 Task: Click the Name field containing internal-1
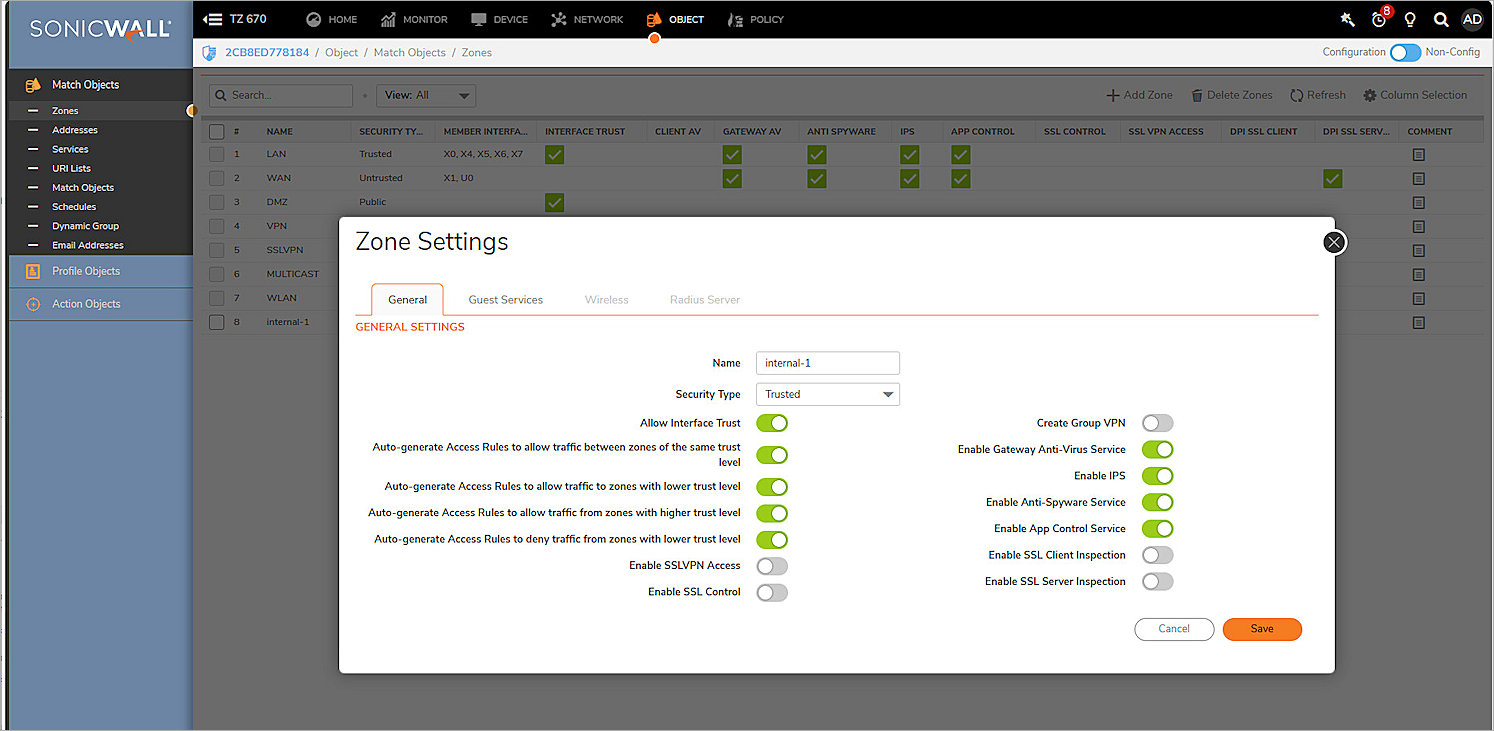[x=827, y=362]
